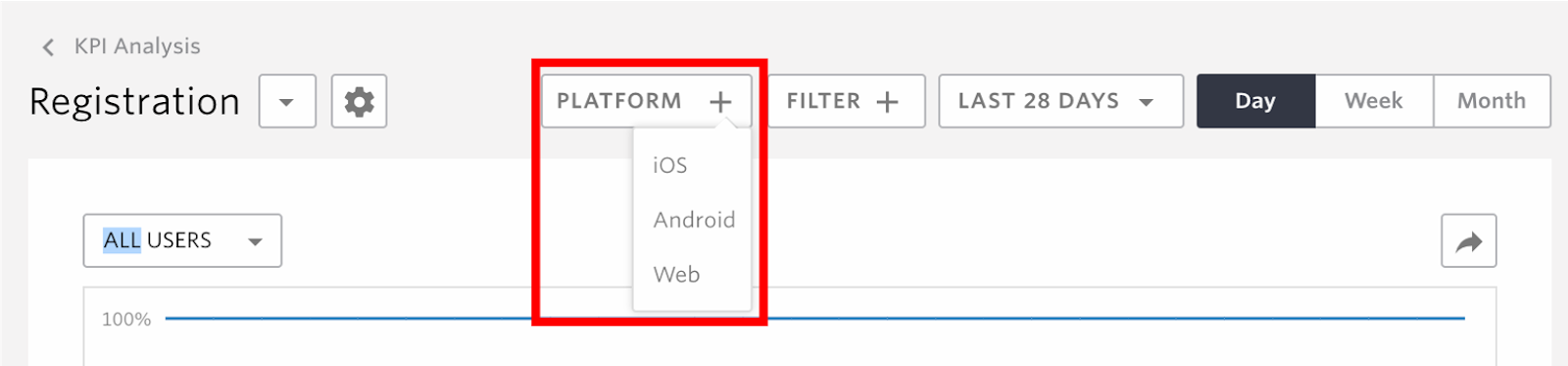Click the FILTER button label
Viewport: 1568px width, 366px height.
pyautogui.click(x=823, y=101)
